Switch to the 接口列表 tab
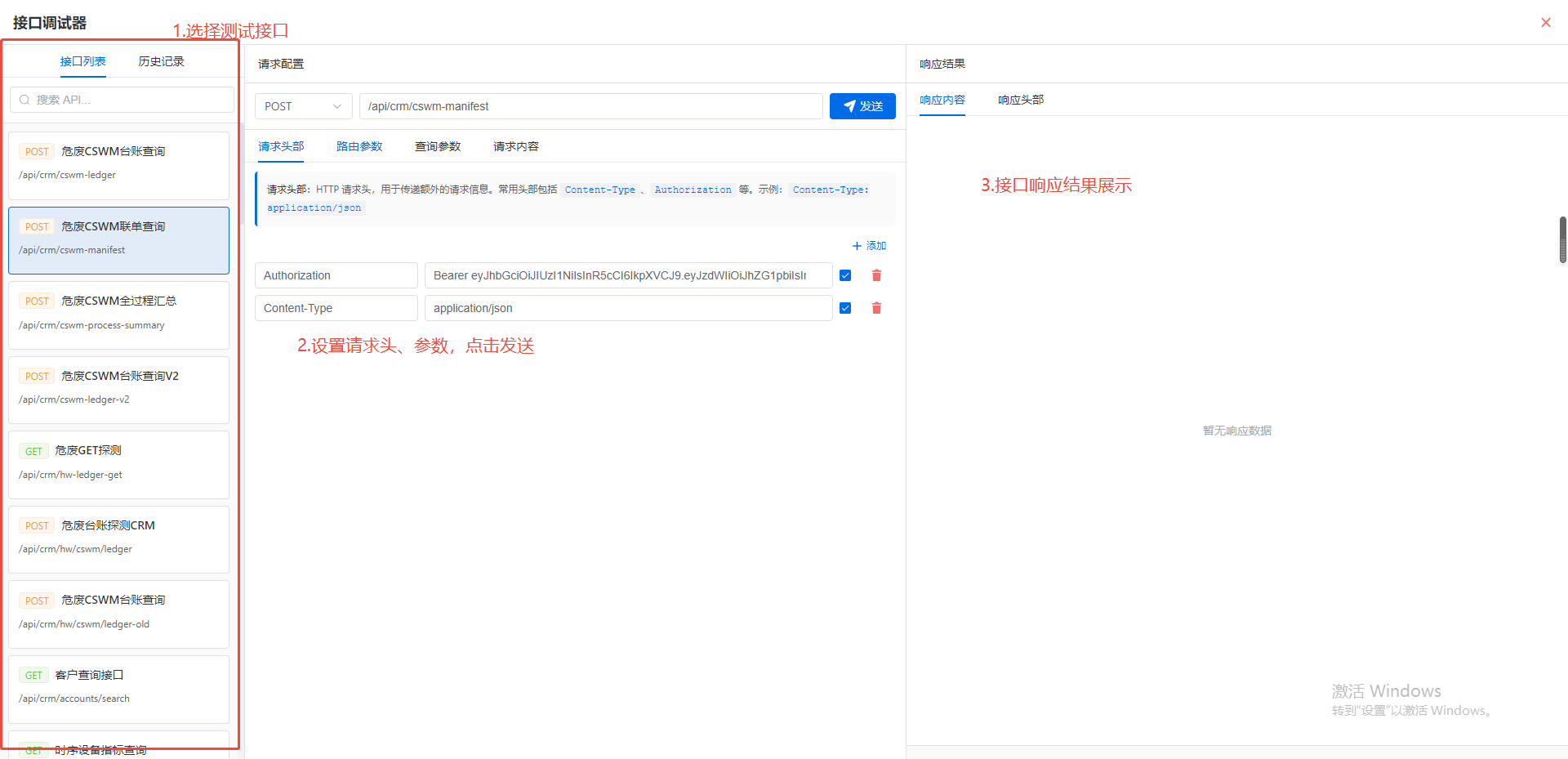This screenshot has height=759, width=1568. click(x=82, y=61)
